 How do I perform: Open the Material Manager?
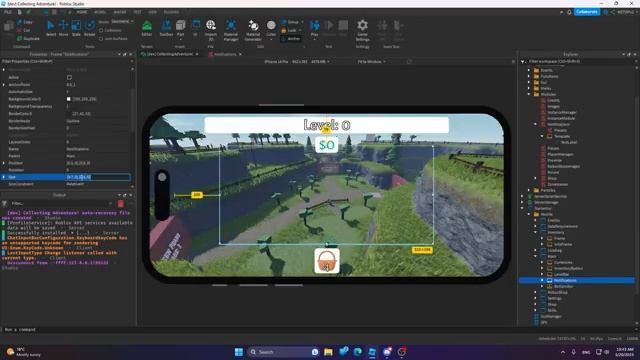[231, 30]
